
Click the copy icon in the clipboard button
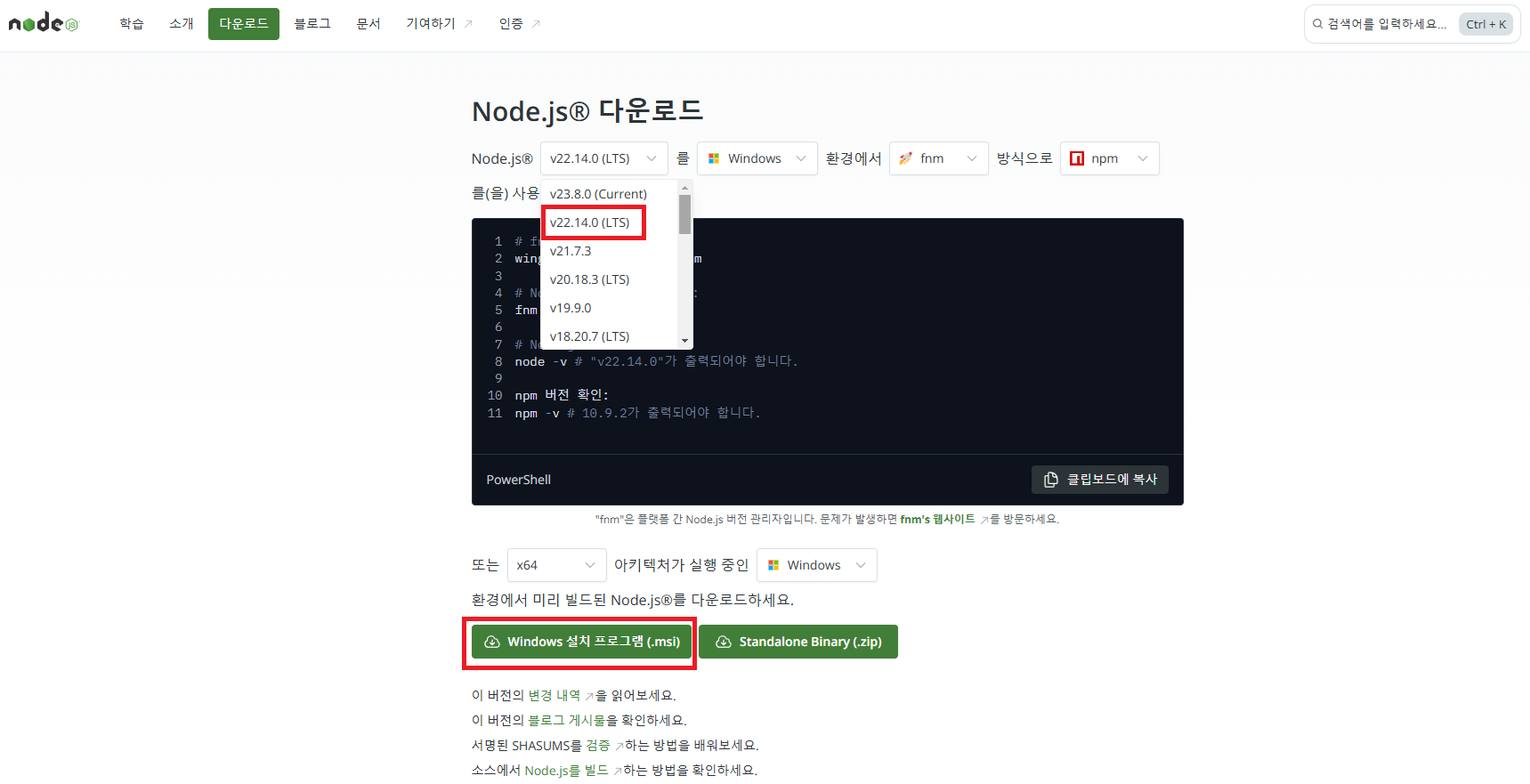1051,480
